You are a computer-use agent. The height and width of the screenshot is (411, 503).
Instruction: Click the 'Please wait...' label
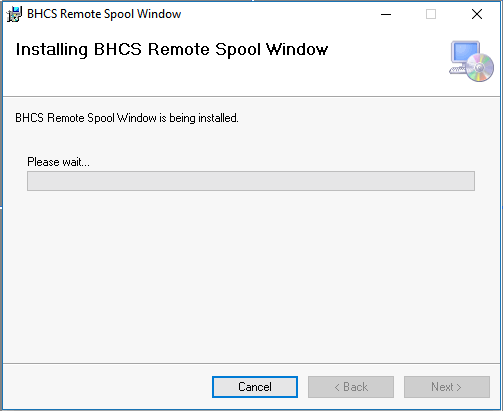[58, 162]
